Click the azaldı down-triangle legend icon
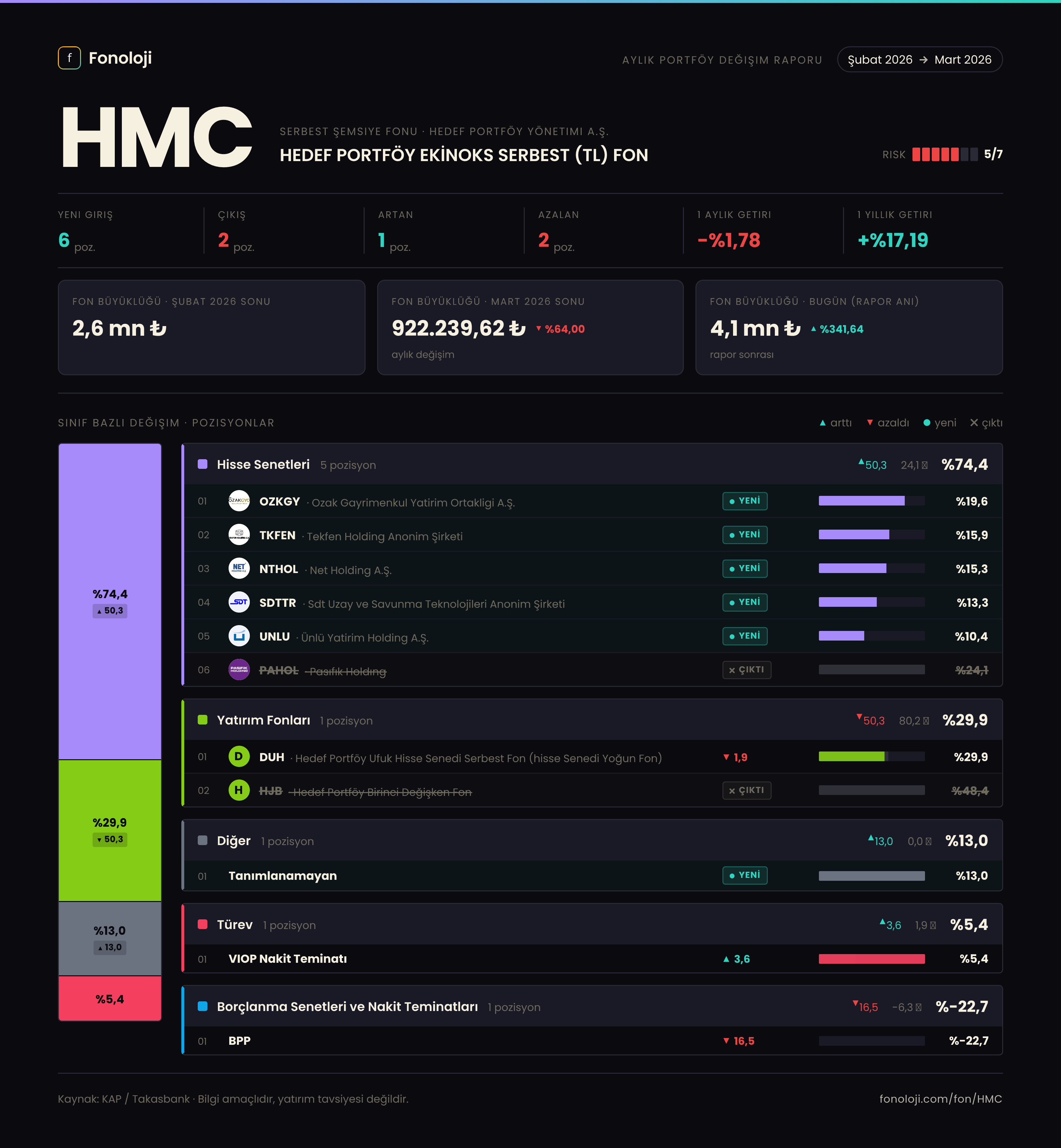 coord(870,423)
